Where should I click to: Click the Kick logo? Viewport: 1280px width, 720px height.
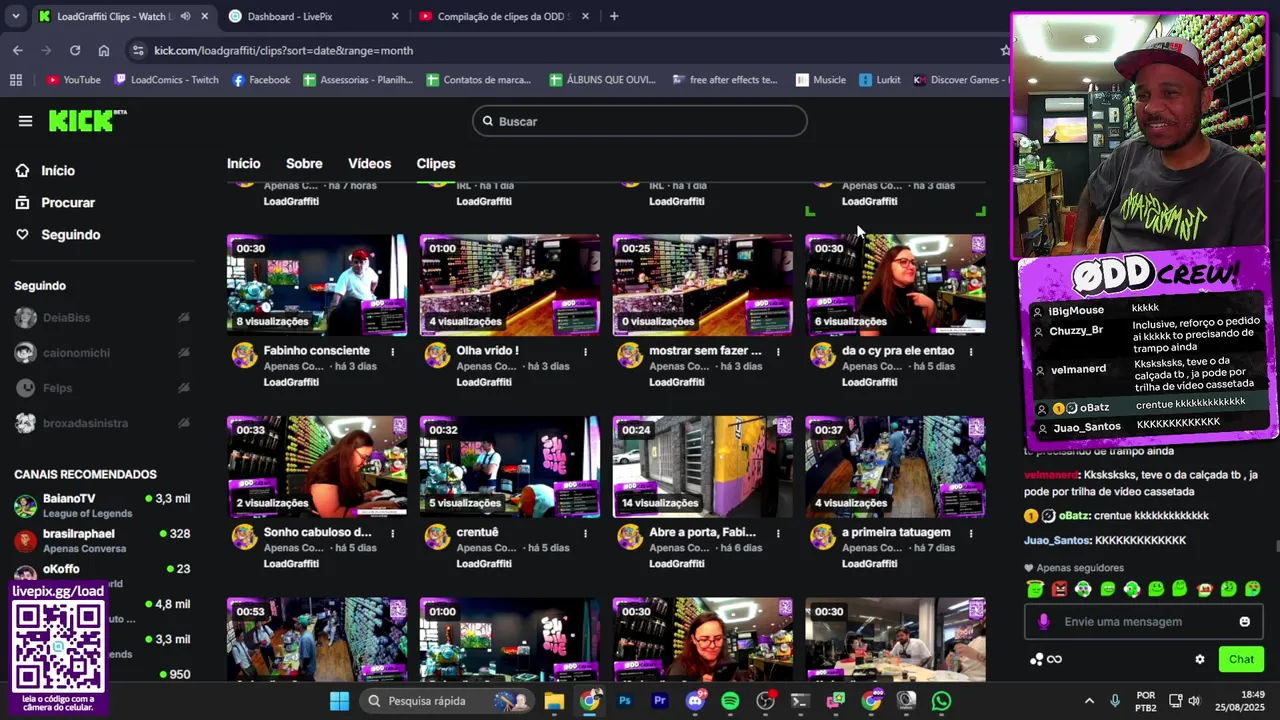[87, 120]
